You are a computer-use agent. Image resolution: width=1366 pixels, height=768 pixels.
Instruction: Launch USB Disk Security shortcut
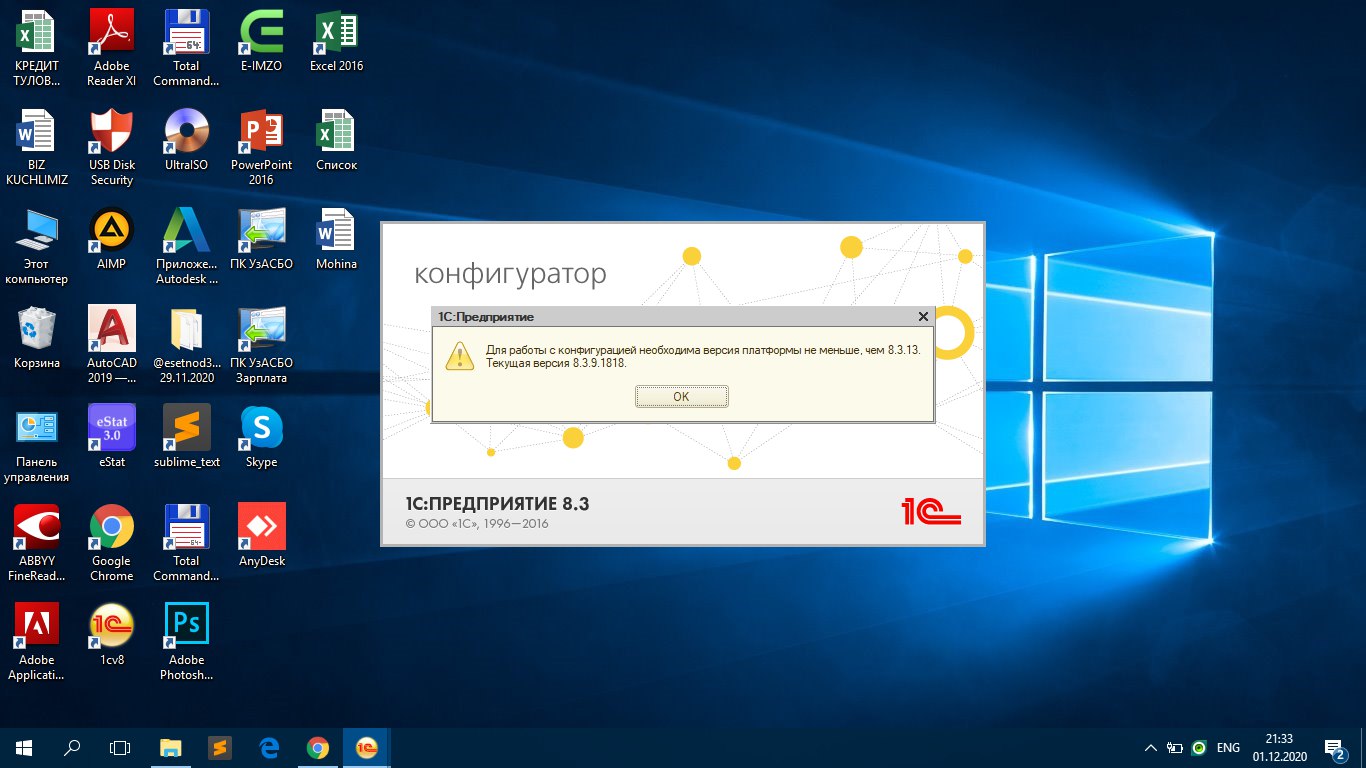click(112, 147)
